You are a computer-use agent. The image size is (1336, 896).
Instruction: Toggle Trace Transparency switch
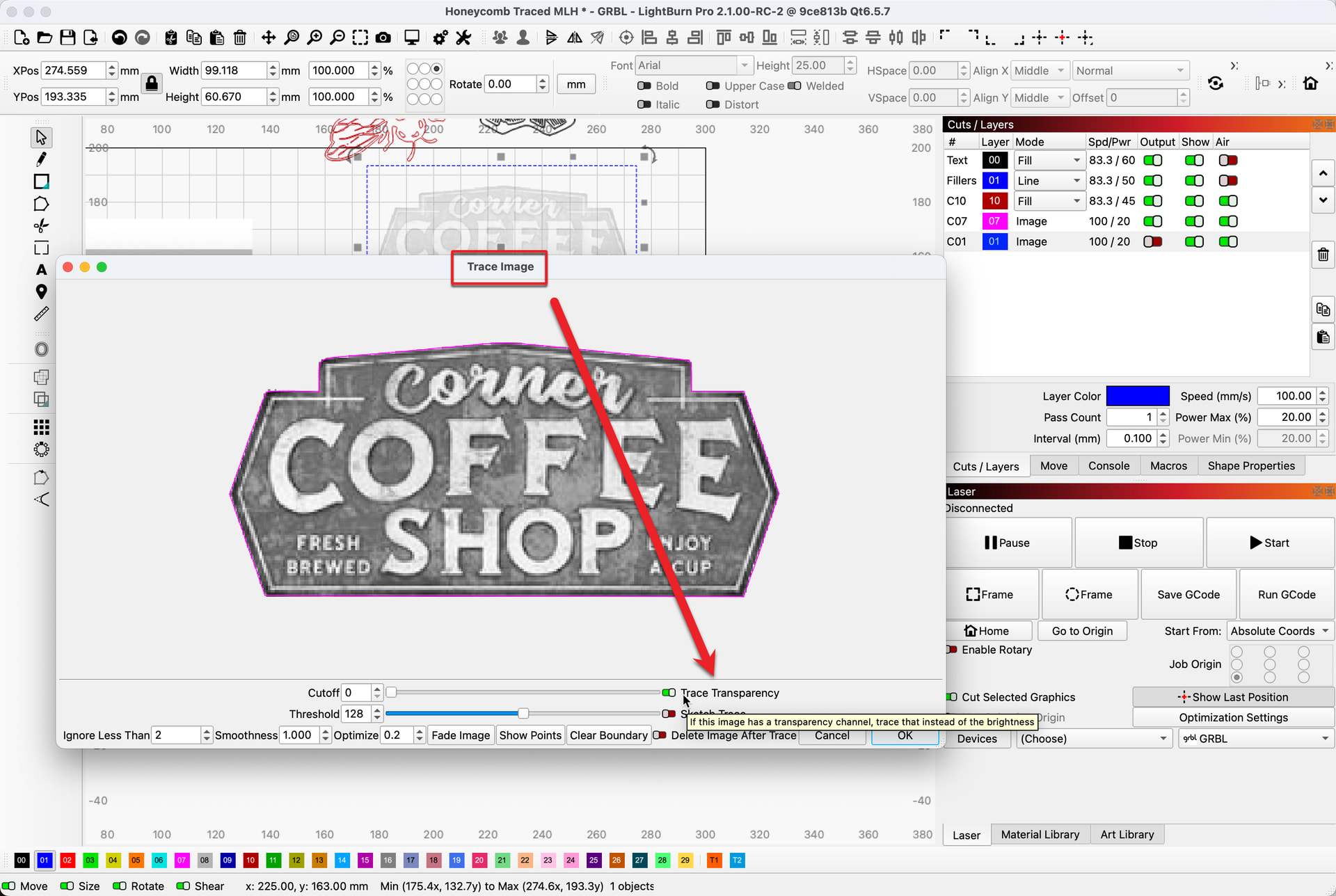pyautogui.click(x=669, y=693)
